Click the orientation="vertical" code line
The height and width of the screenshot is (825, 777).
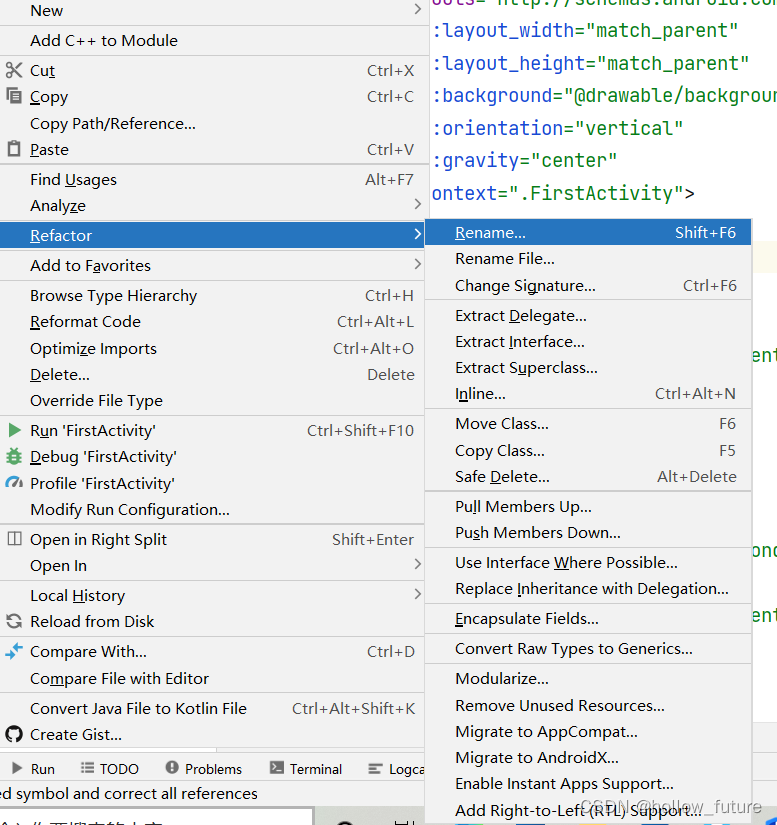[x=558, y=128]
